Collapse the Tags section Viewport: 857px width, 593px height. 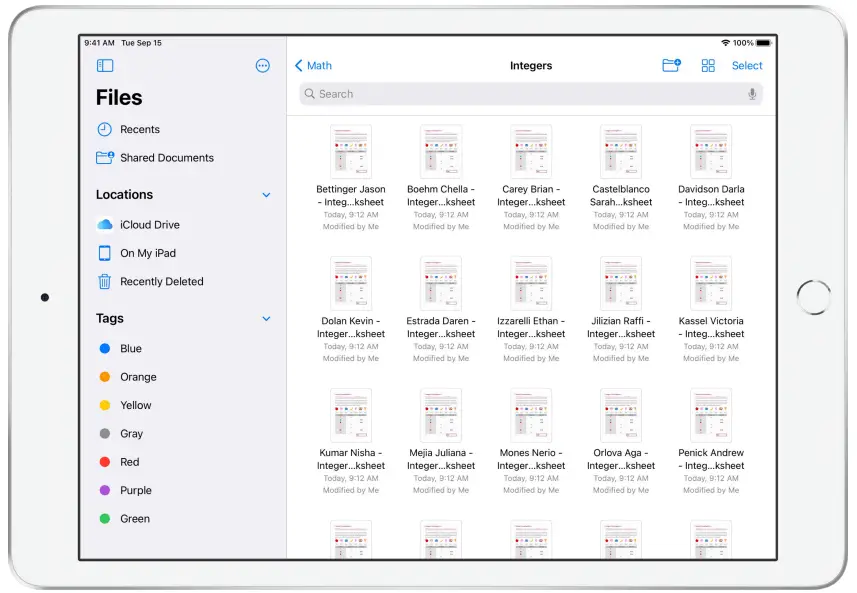[x=266, y=319]
